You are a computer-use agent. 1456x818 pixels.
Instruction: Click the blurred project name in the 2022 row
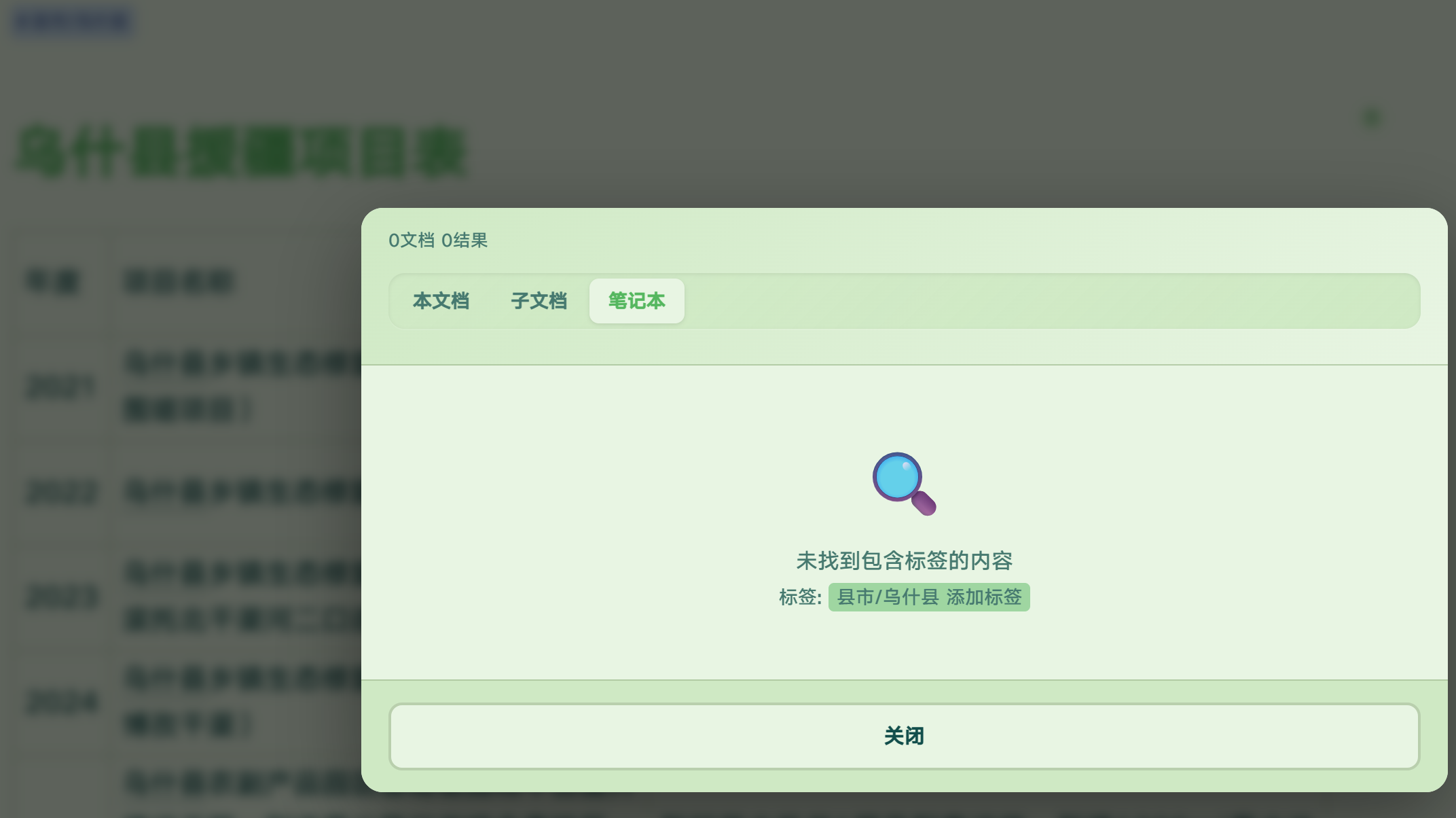tap(242, 492)
